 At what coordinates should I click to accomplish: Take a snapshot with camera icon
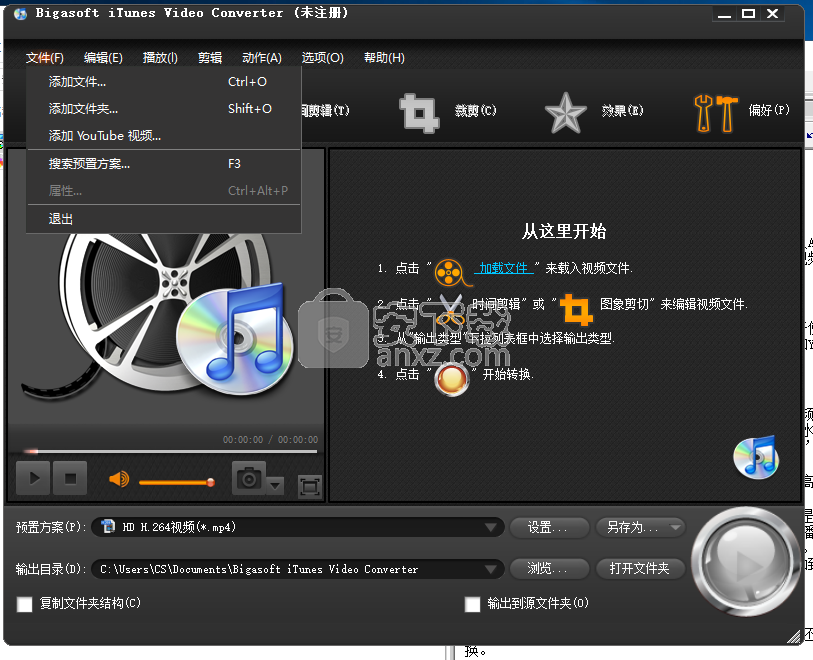coord(249,478)
